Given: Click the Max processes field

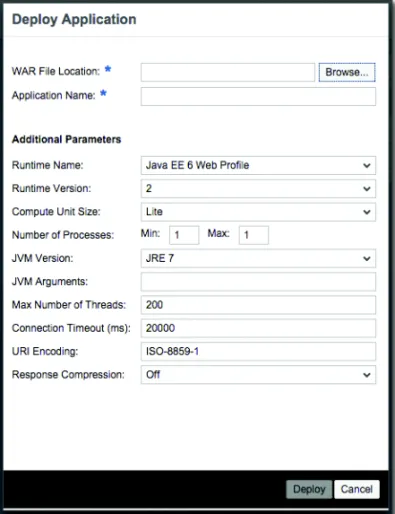Looking at the screenshot, I should [x=254, y=235].
